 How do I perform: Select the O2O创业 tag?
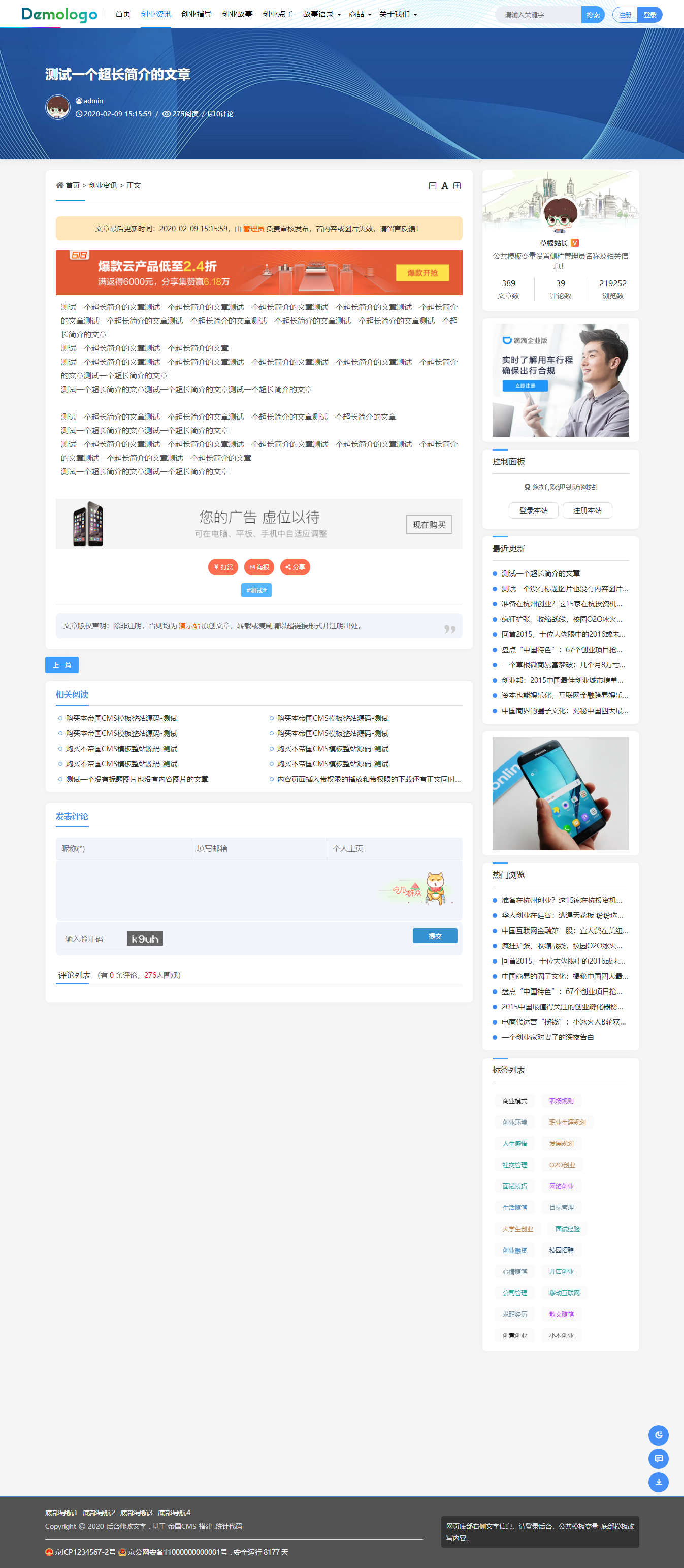click(x=562, y=1164)
